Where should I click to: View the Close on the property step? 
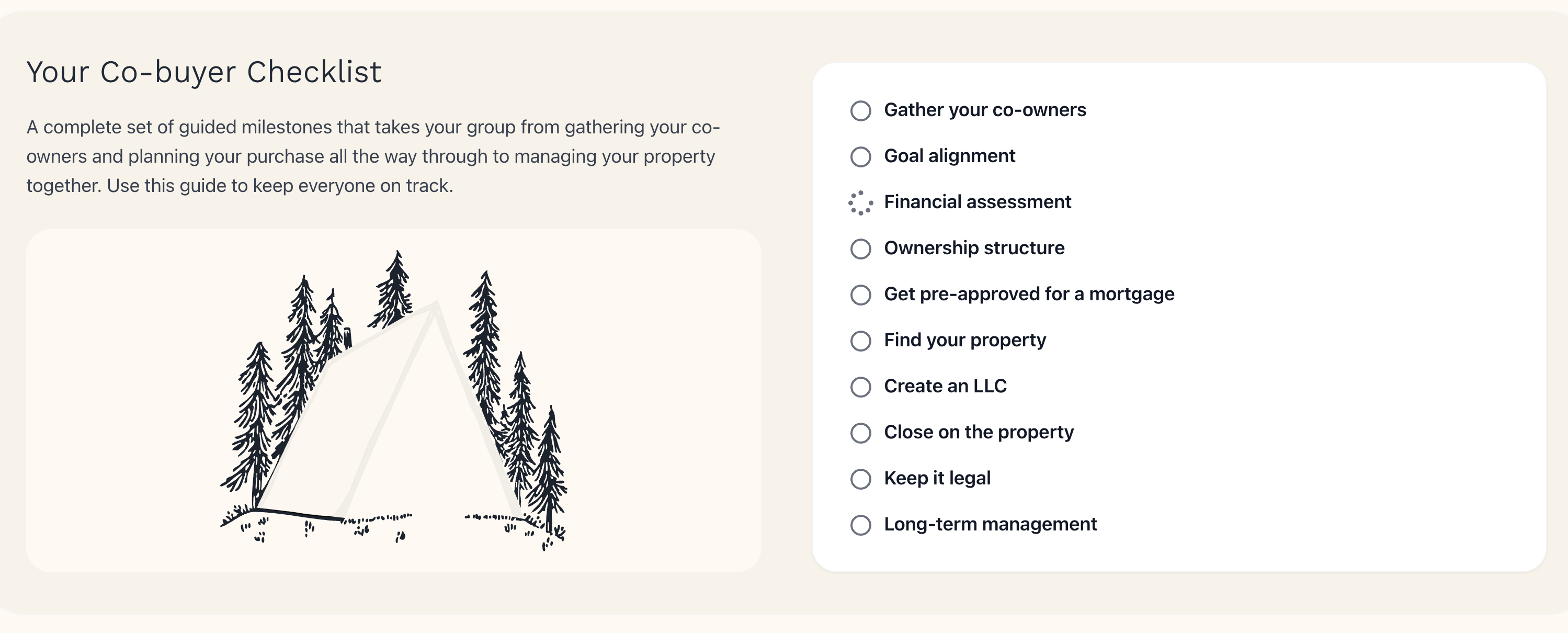click(x=978, y=433)
